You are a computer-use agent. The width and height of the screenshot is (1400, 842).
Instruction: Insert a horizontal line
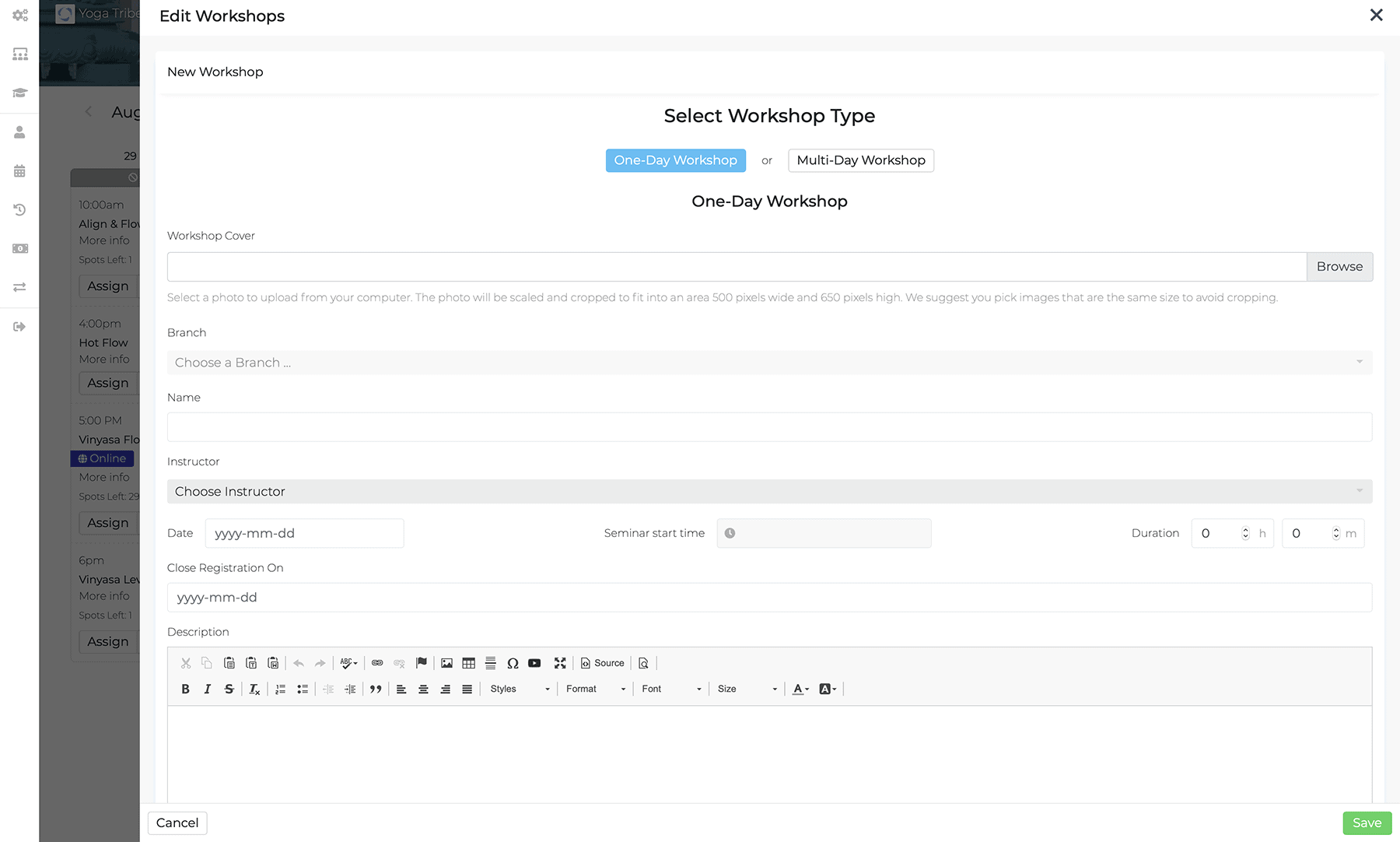[x=491, y=663]
